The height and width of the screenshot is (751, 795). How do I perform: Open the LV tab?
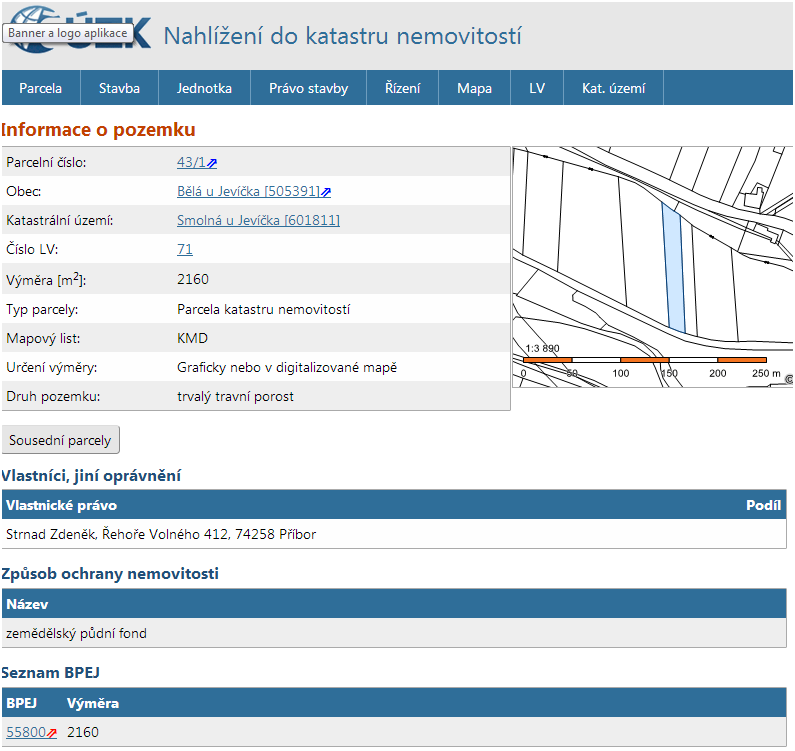coord(537,88)
